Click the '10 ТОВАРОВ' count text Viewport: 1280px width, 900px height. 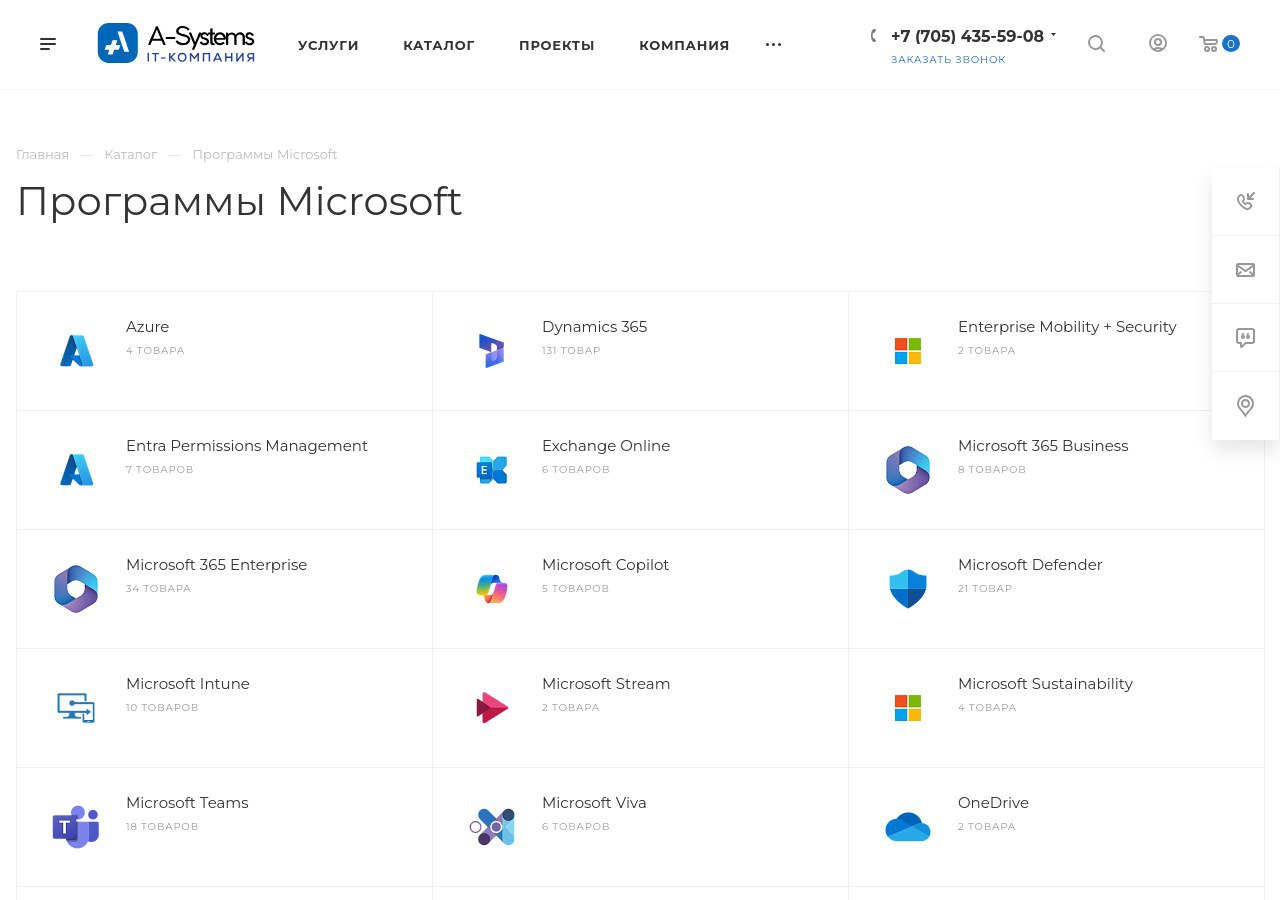[x=162, y=708]
